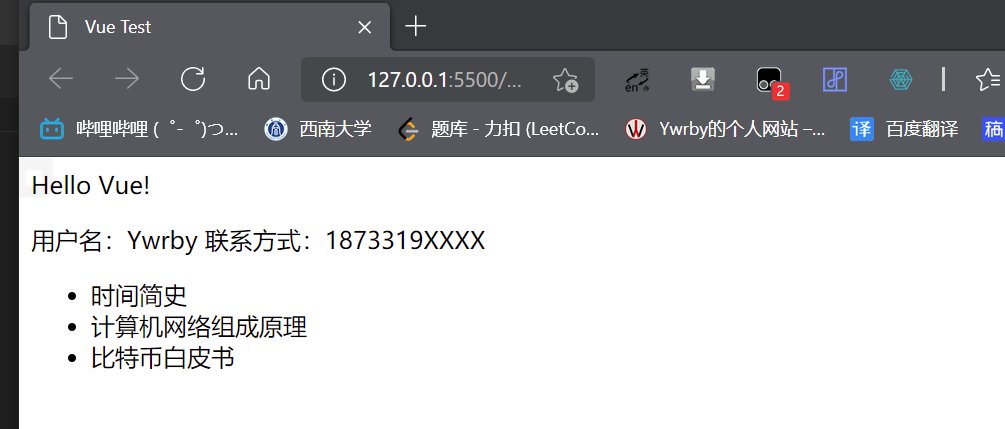
Task: Click the 127.0.0.1:5500 address field
Action: pos(447,80)
